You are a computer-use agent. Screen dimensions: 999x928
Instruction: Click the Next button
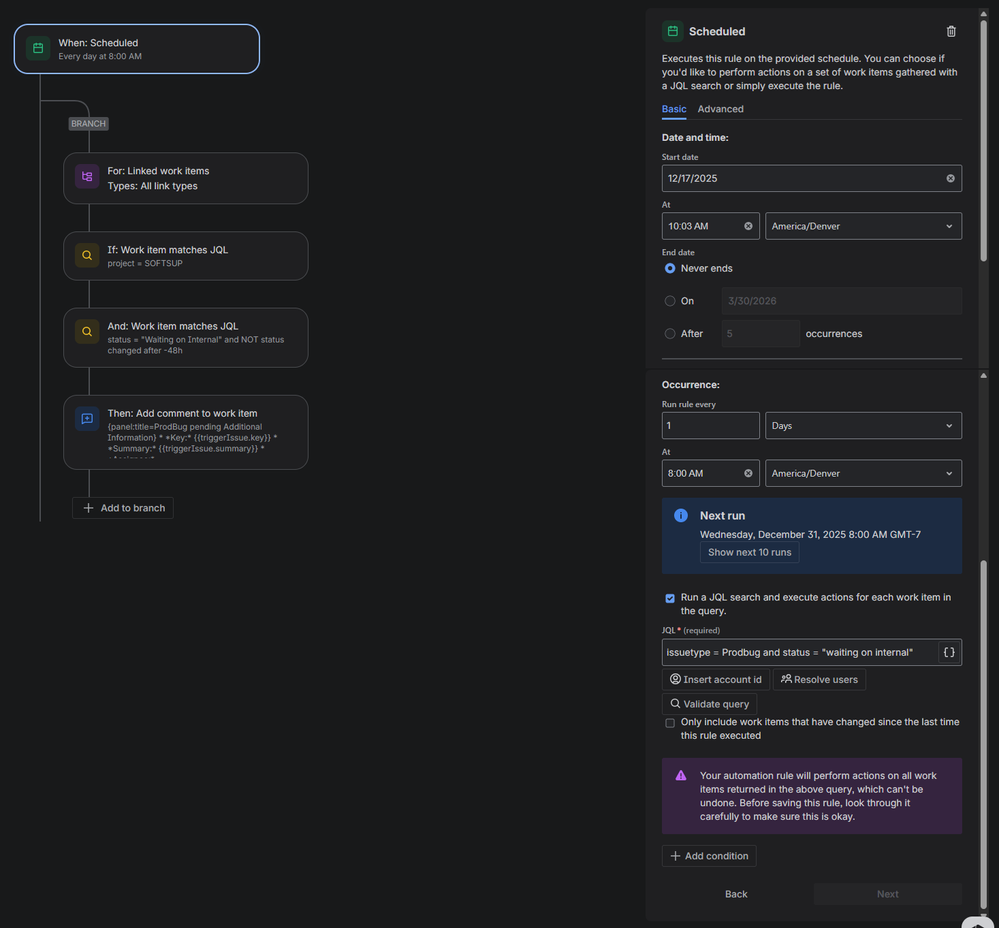point(888,894)
